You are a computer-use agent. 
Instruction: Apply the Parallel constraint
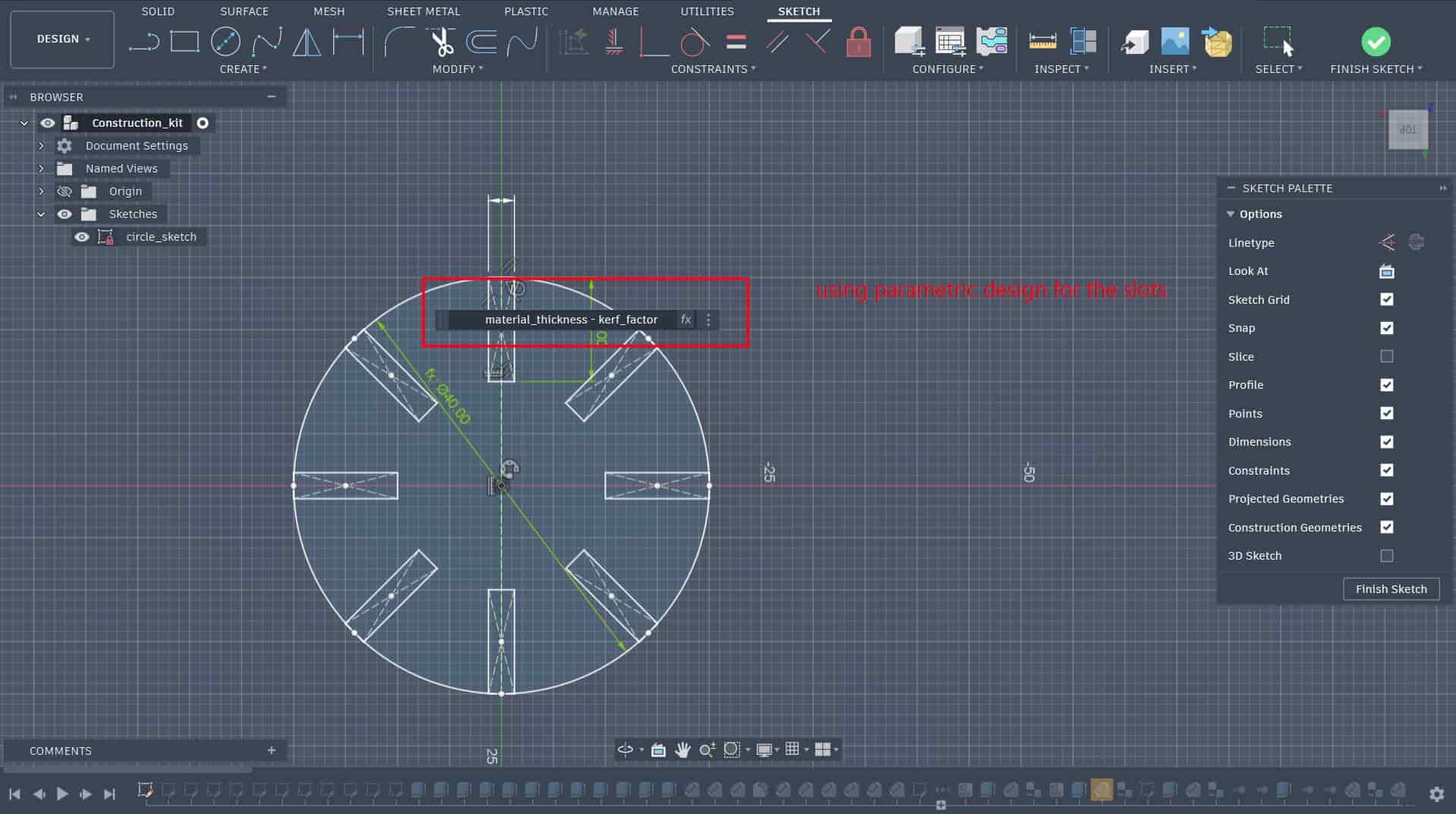(x=777, y=41)
